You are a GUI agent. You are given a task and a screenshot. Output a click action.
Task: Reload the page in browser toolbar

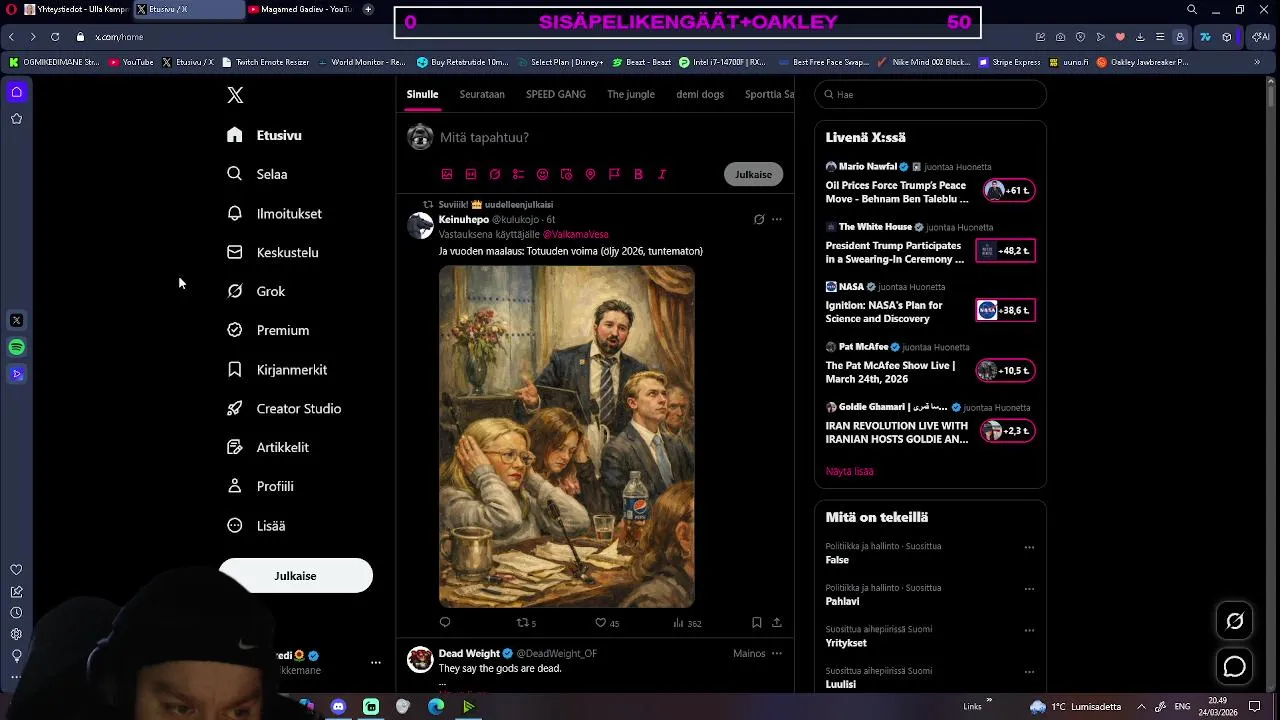pos(55,37)
